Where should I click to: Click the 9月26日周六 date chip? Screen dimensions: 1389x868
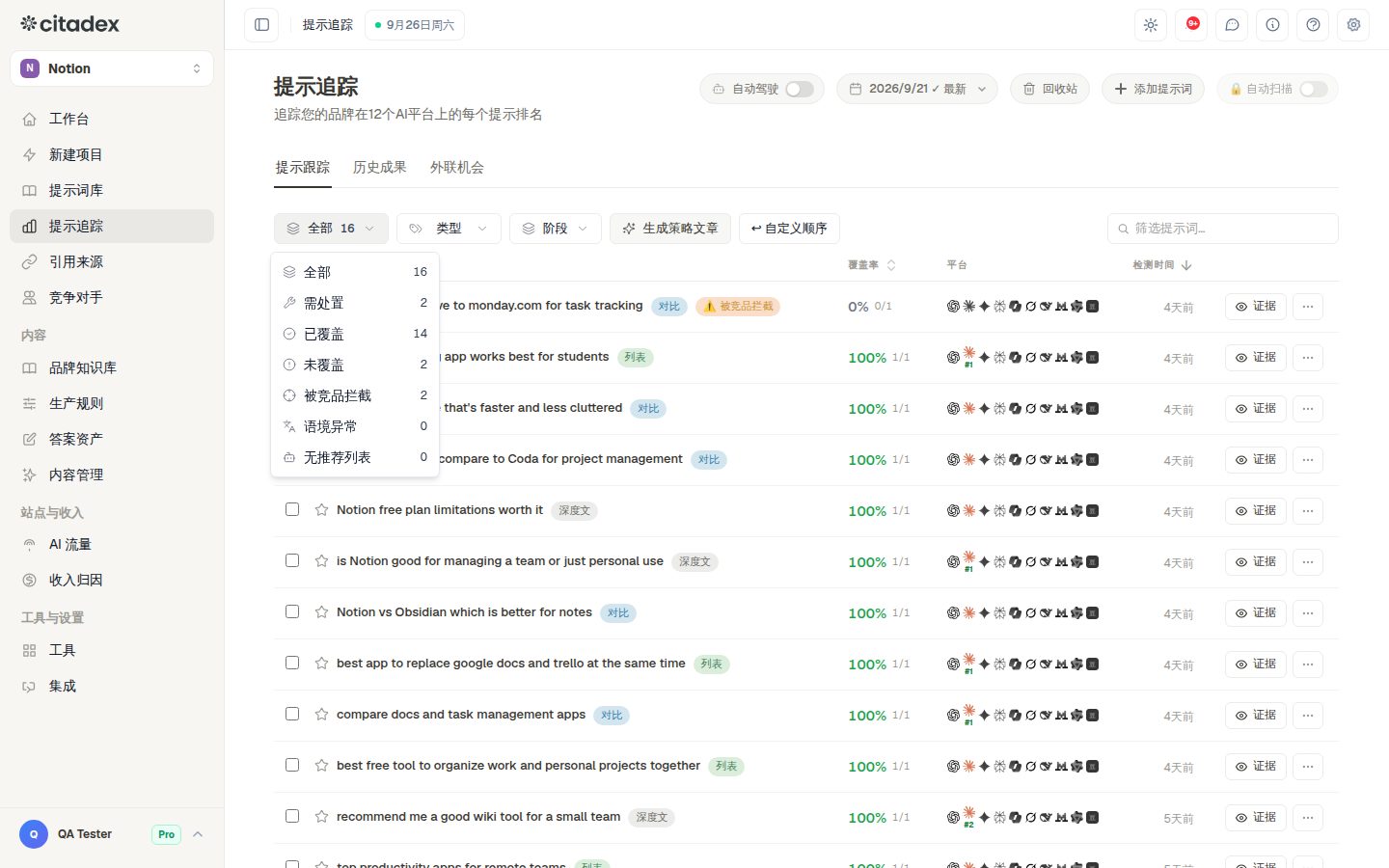[415, 25]
